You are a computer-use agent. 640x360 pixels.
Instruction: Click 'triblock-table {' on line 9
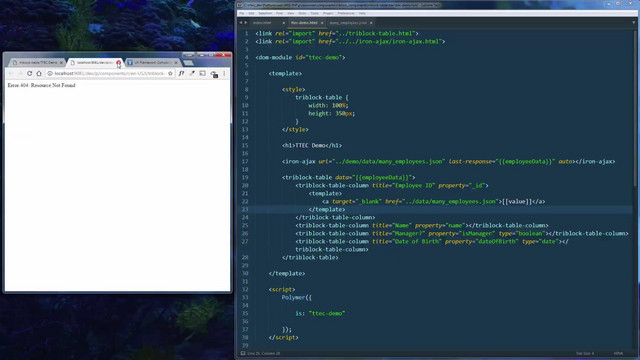322,98
